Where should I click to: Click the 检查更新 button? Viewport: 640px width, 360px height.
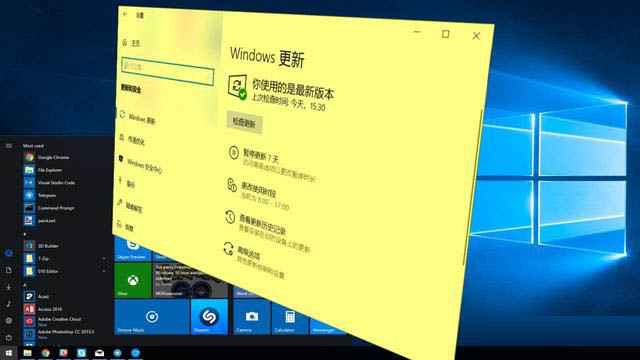click(244, 123)
